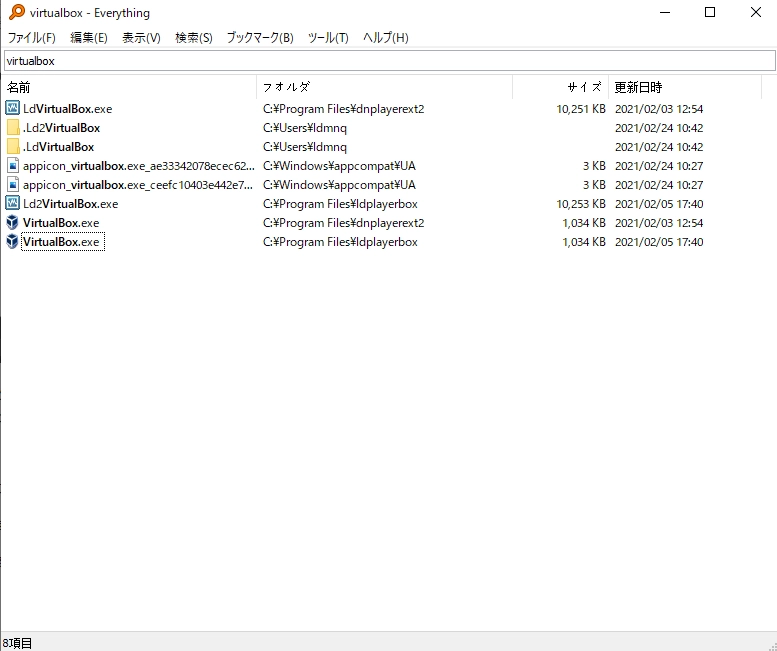The image size is (777, 651).
Task: Open the ファイル(F) menu
Action: click(31, 38)
